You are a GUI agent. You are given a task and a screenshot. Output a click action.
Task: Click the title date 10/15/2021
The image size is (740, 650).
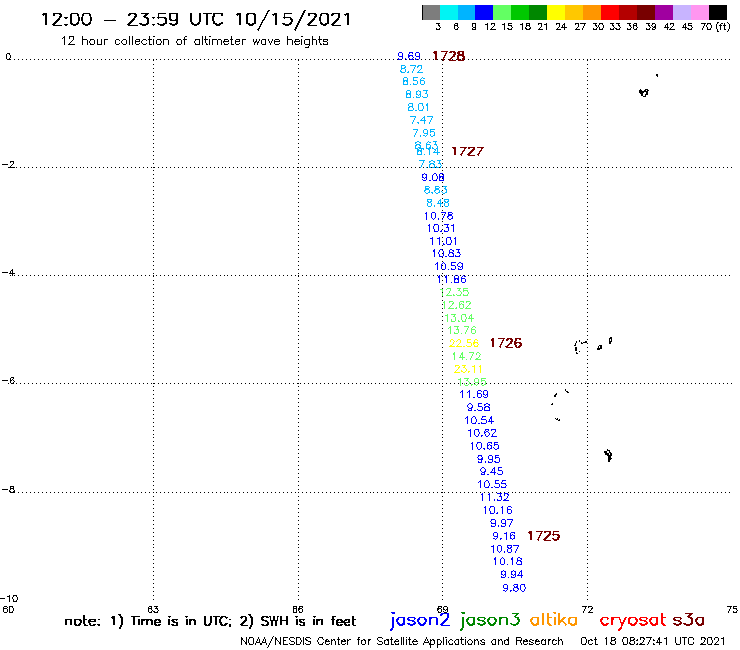pyautogui.click(x=293, y=19)
